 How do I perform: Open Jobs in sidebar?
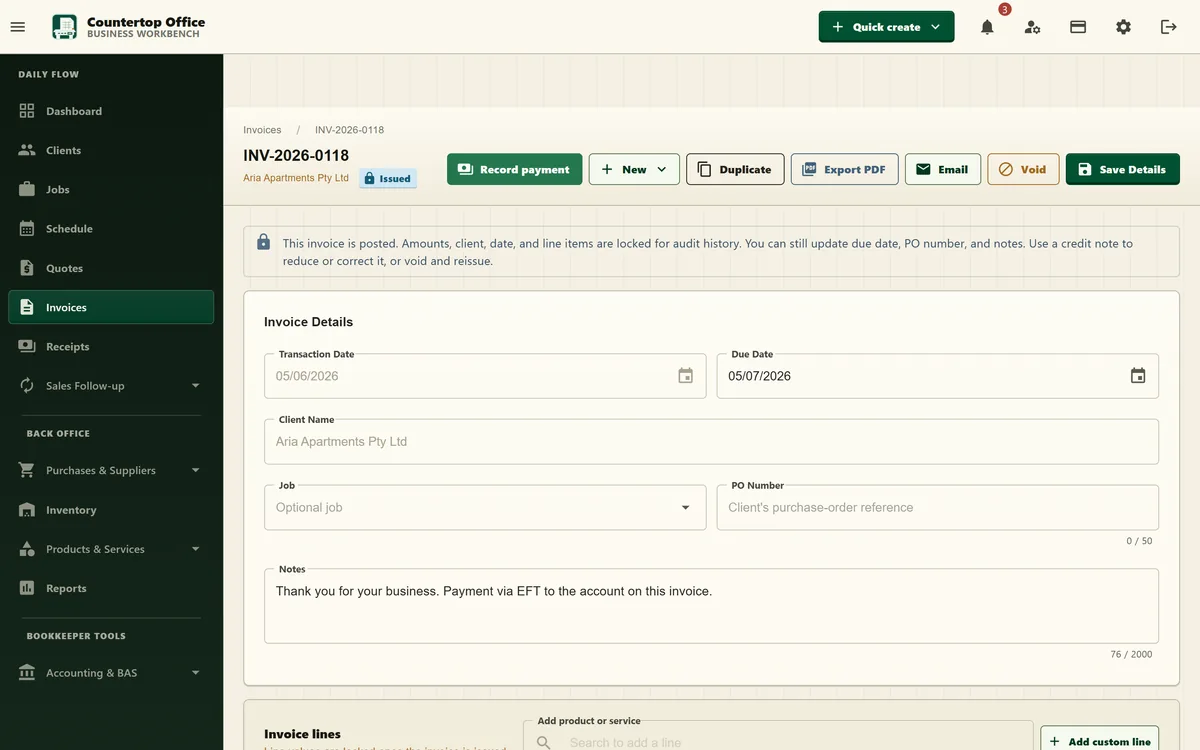point(111,189)
